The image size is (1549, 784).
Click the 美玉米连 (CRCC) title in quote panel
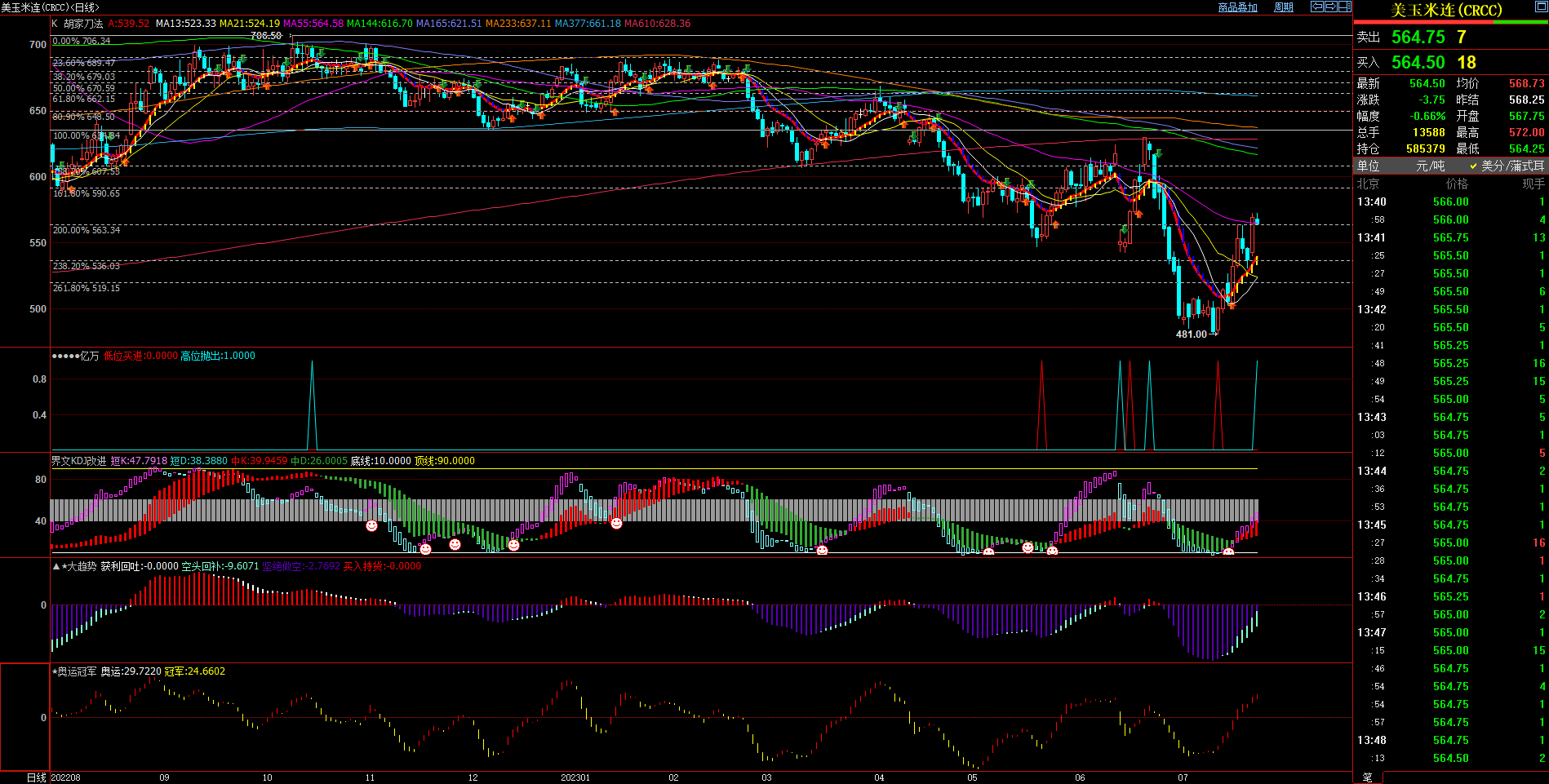[x=1446, y=11]
